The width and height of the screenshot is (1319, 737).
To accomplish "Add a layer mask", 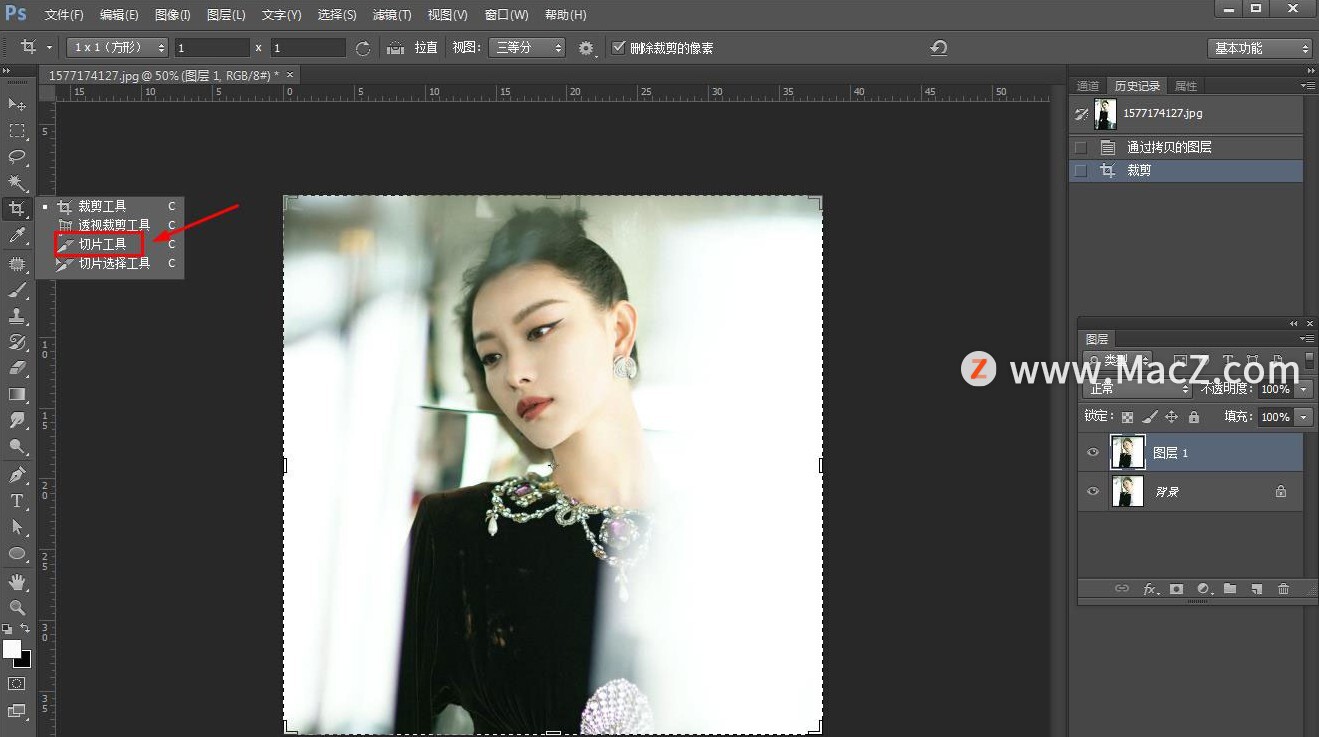I will pos(1177,589).
